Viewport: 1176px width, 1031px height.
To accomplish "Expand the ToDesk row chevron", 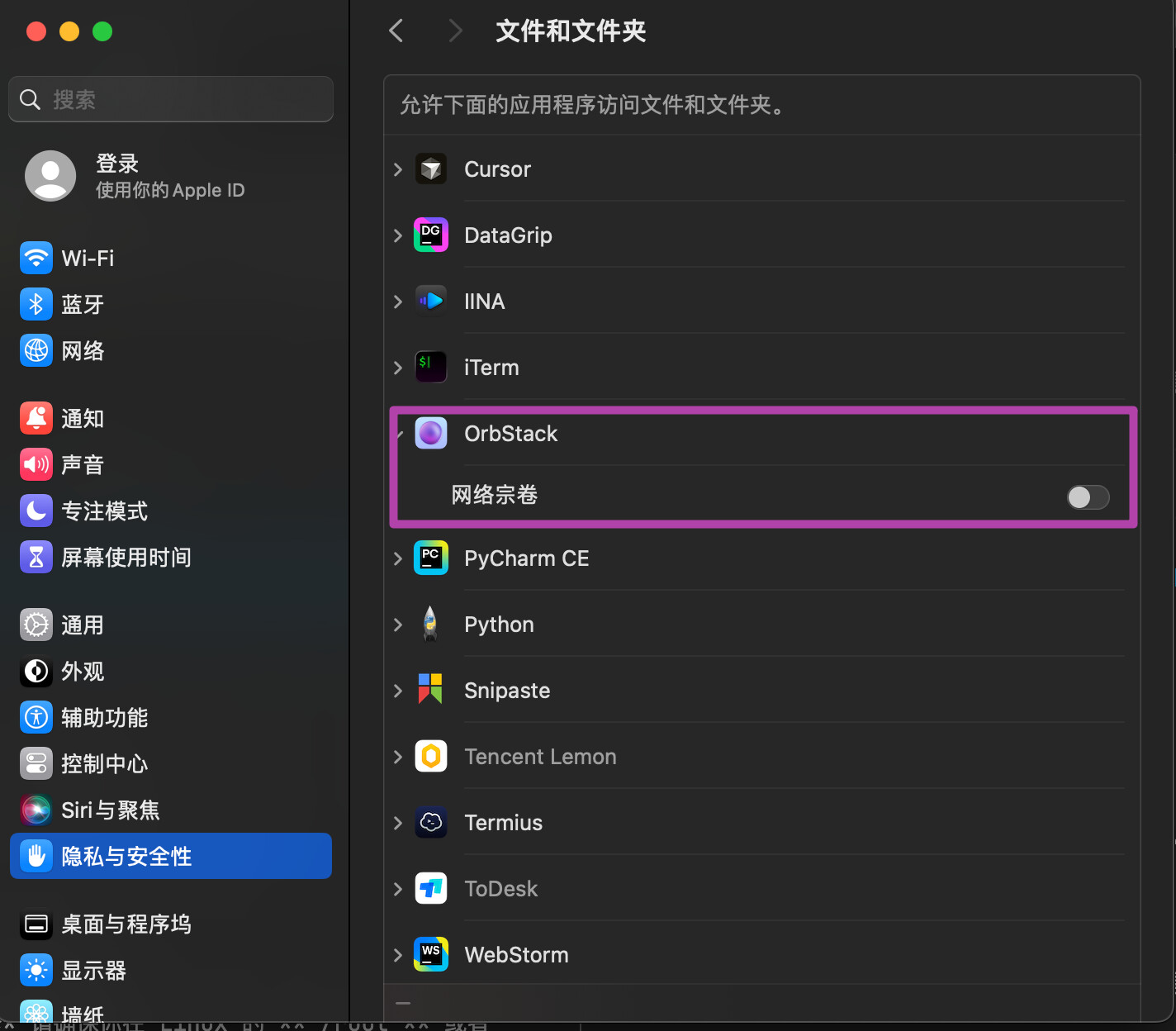I will tap(398, 889).
